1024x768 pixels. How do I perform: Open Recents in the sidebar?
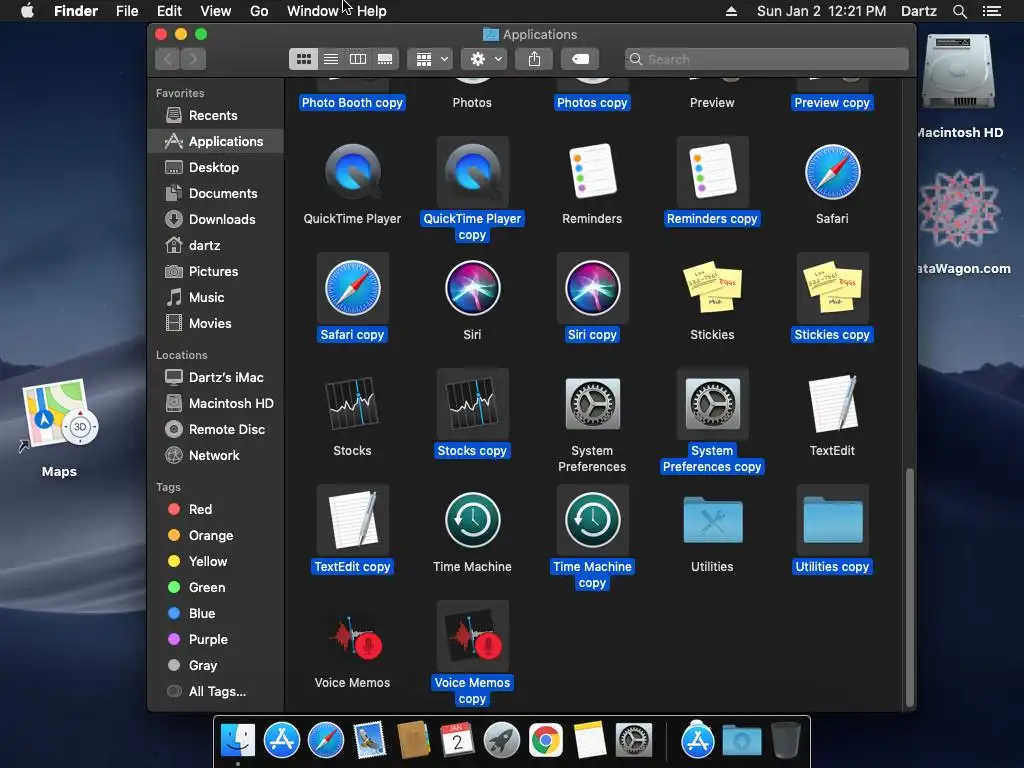(216, 116)
